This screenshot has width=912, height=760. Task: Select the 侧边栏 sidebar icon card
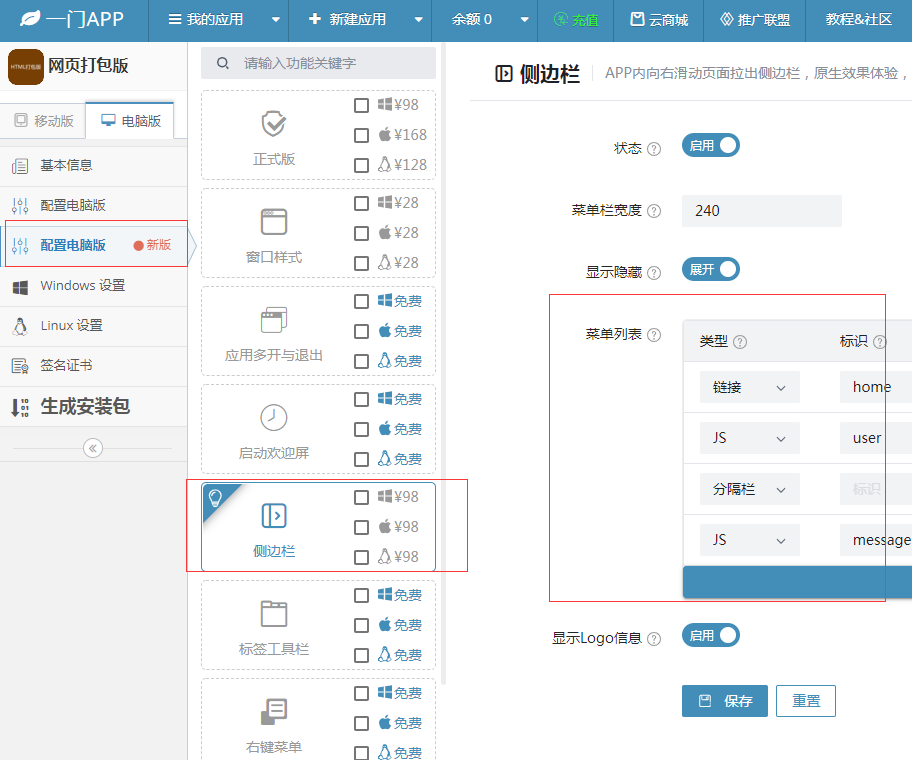pos(273,516)
